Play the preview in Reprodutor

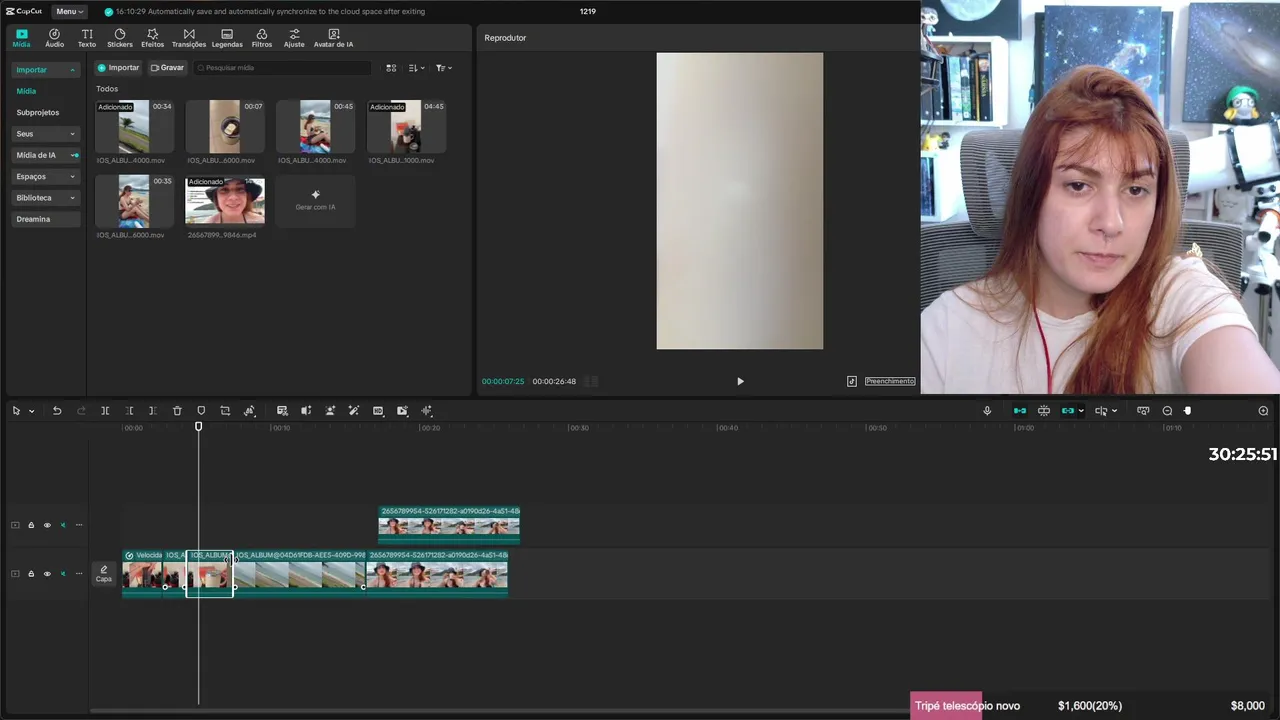pos(740,381)
